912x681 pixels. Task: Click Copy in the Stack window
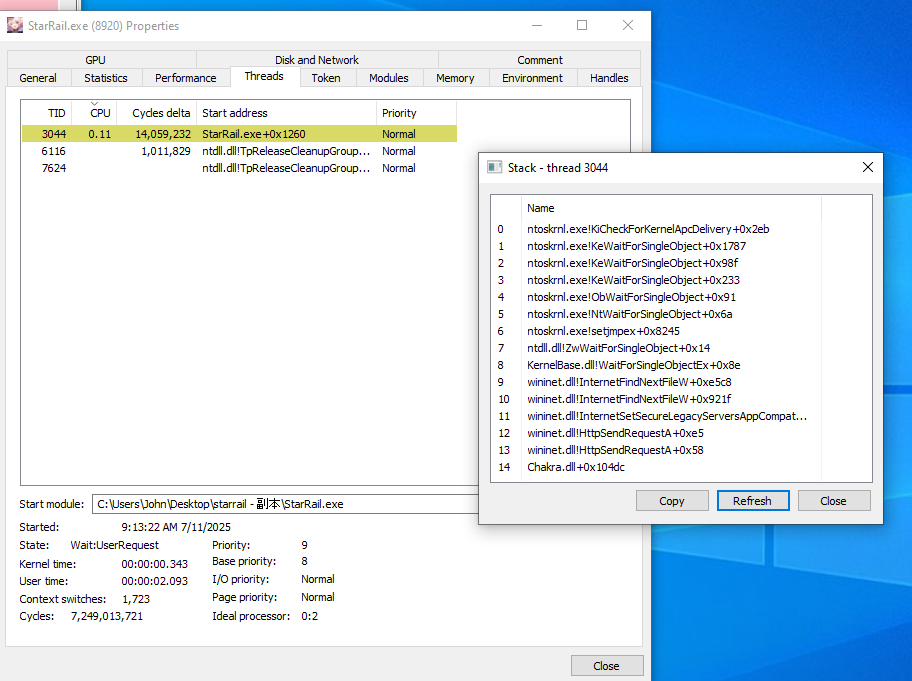(672, 501)
